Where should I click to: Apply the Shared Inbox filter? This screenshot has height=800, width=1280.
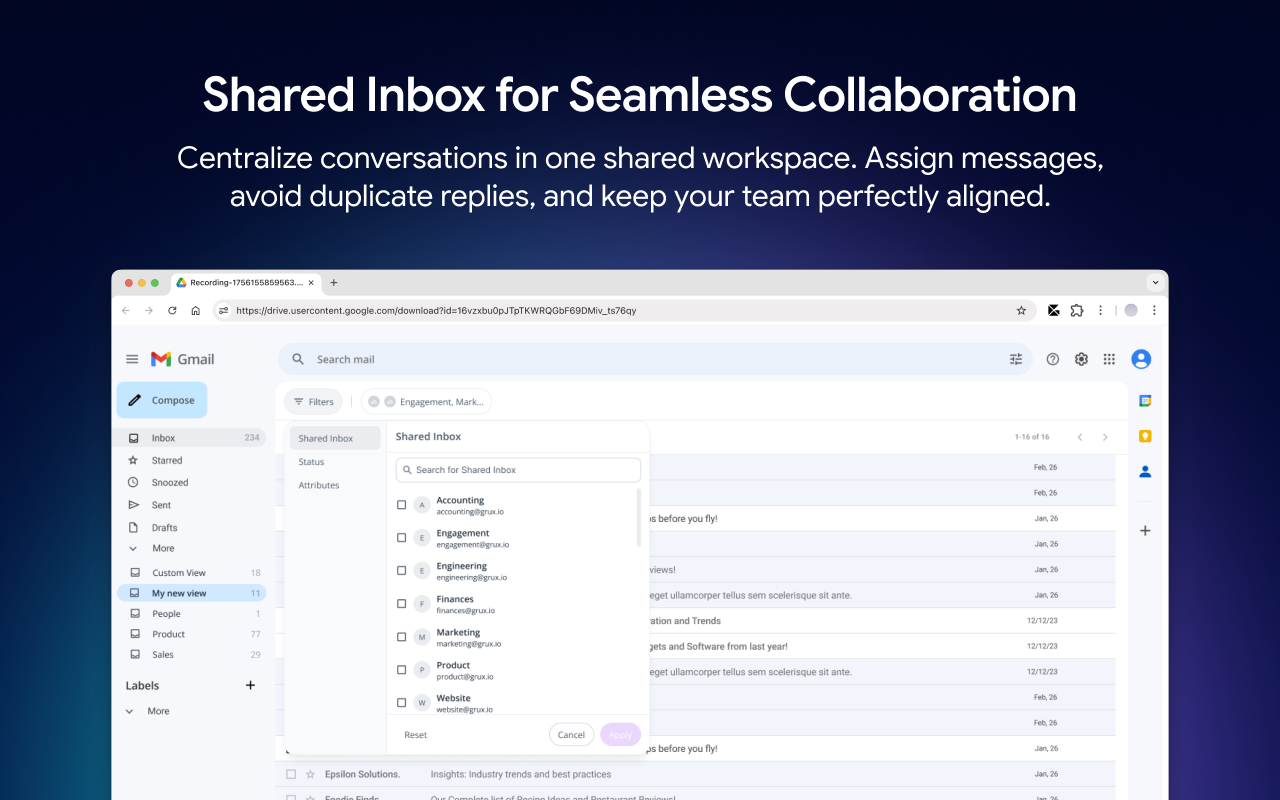620,735
